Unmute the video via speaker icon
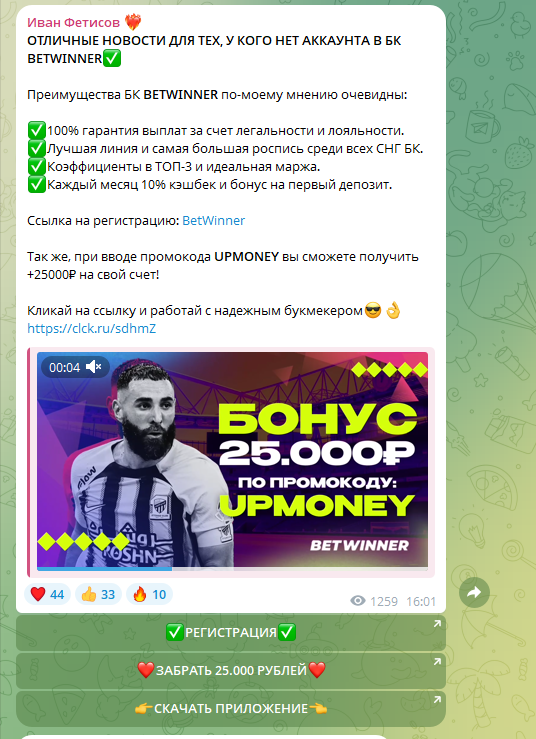 click(x=93, y=367)
